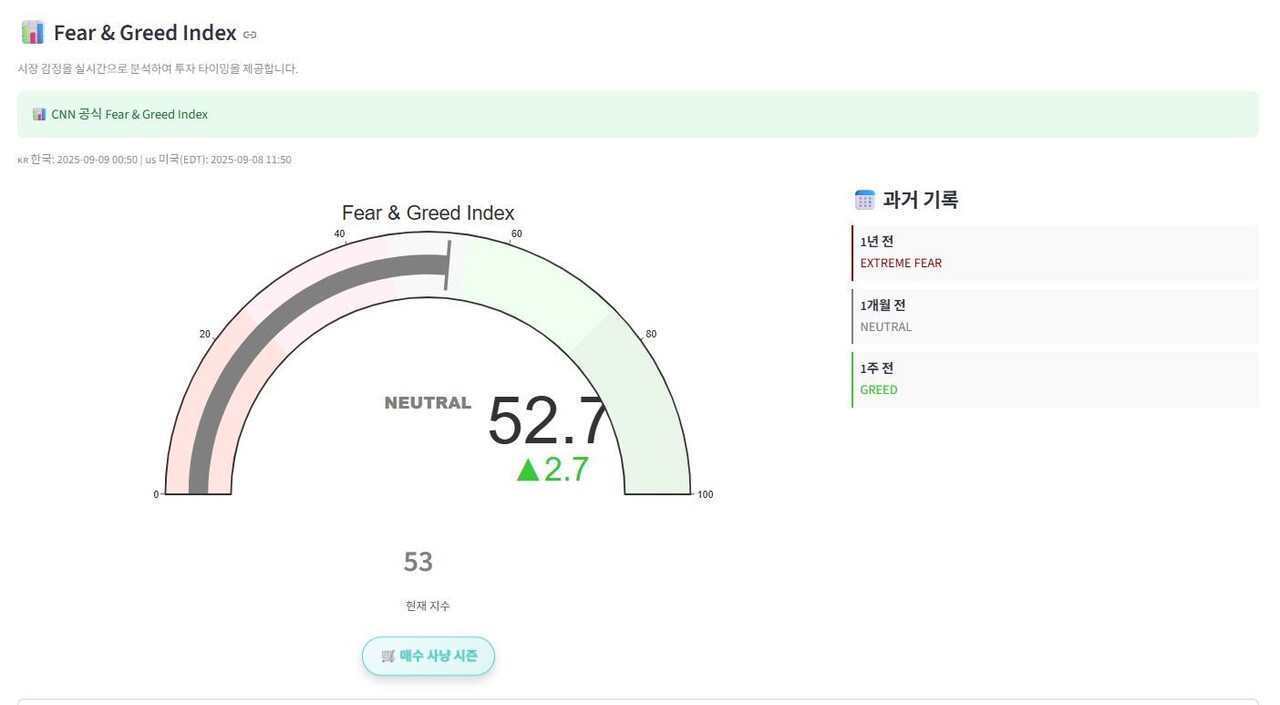Click the bar chart icon beside the page title

[31, 32]
